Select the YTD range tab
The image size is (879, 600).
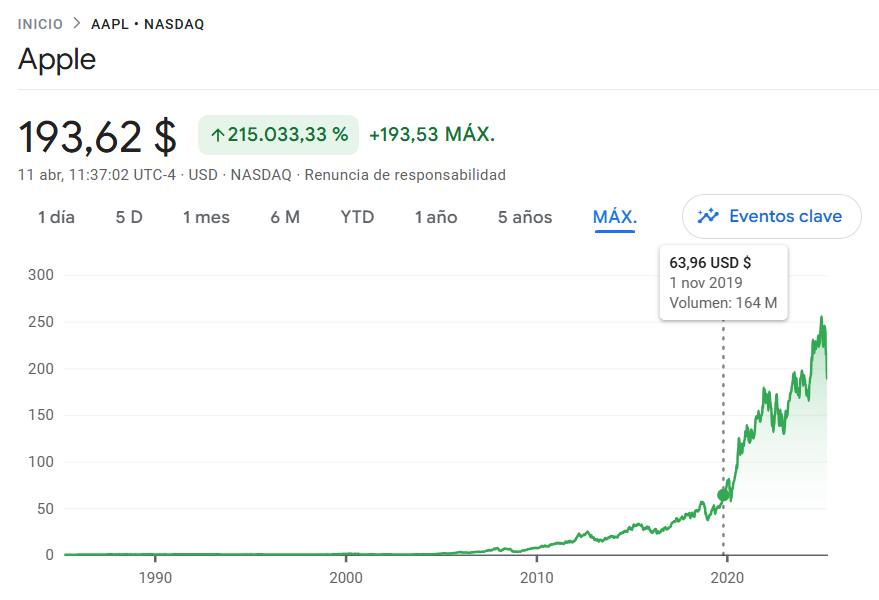point(357,217)
